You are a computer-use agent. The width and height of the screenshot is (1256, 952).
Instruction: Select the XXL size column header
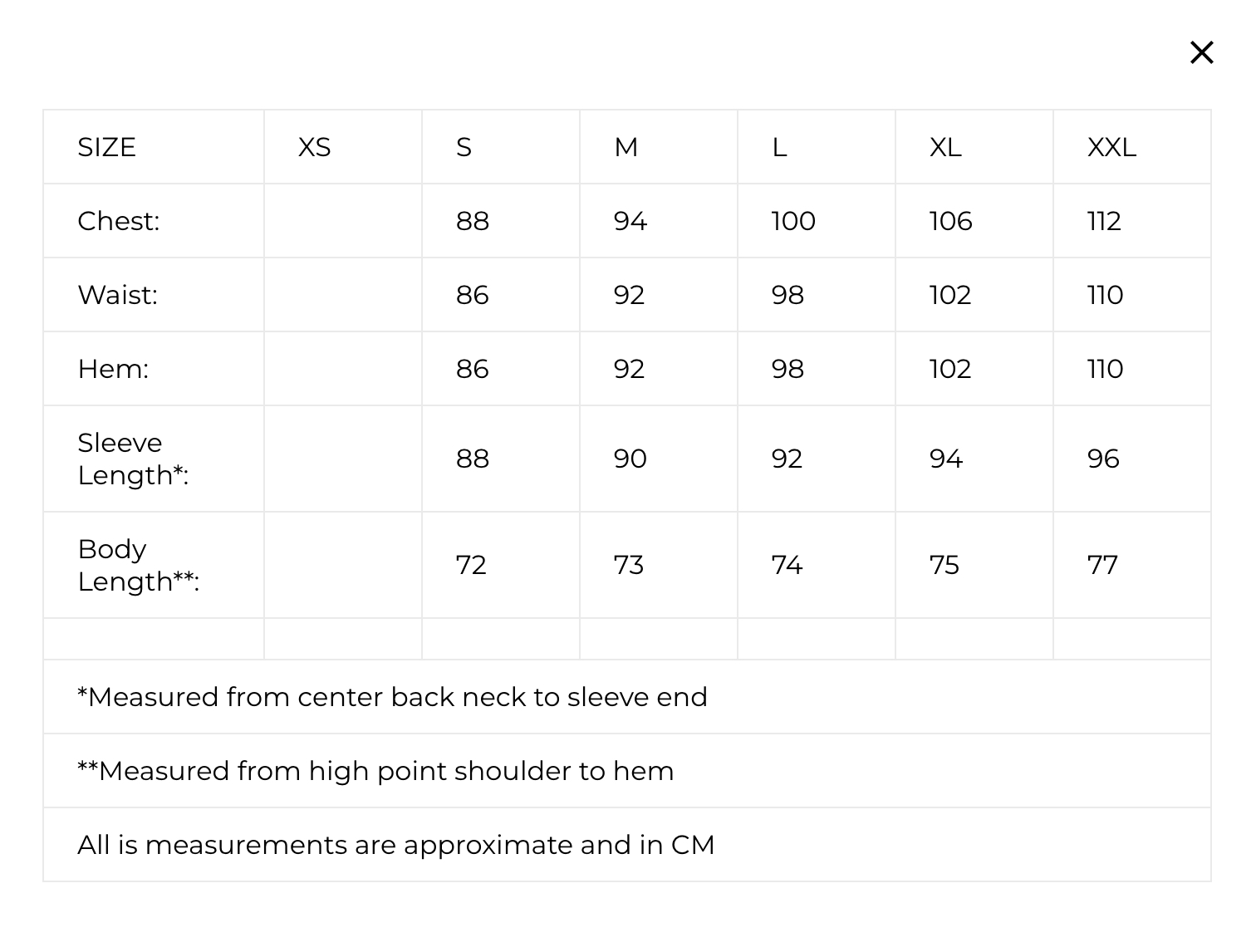1111,147
